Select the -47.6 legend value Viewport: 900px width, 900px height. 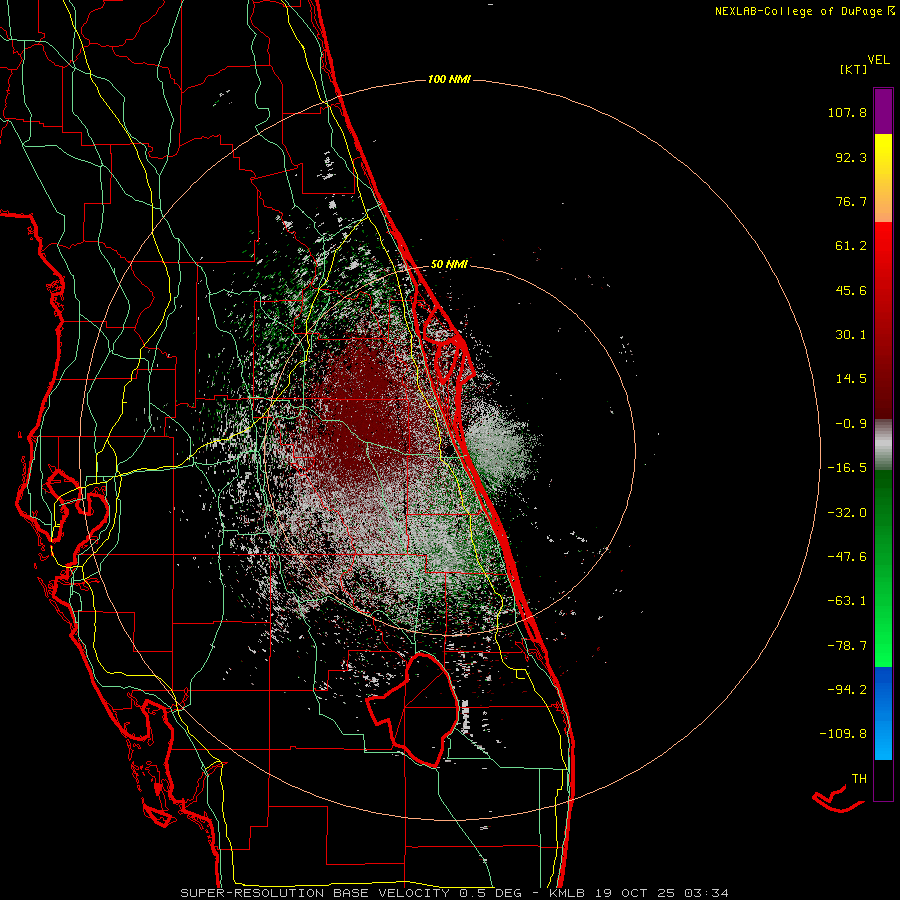click(847, 557)
